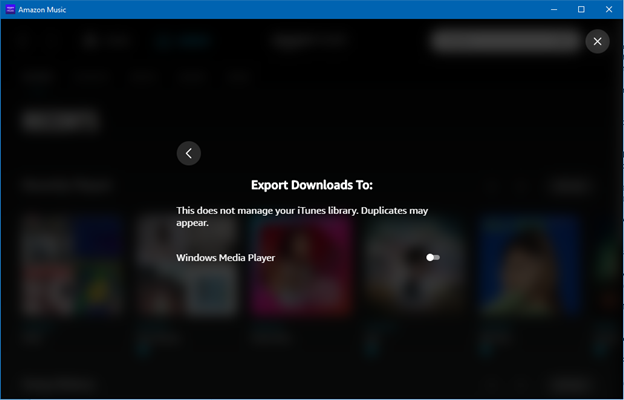624x400 pixels.
Task: Click the iTunes library duplicates notice text
Action: tap(302, 216)
